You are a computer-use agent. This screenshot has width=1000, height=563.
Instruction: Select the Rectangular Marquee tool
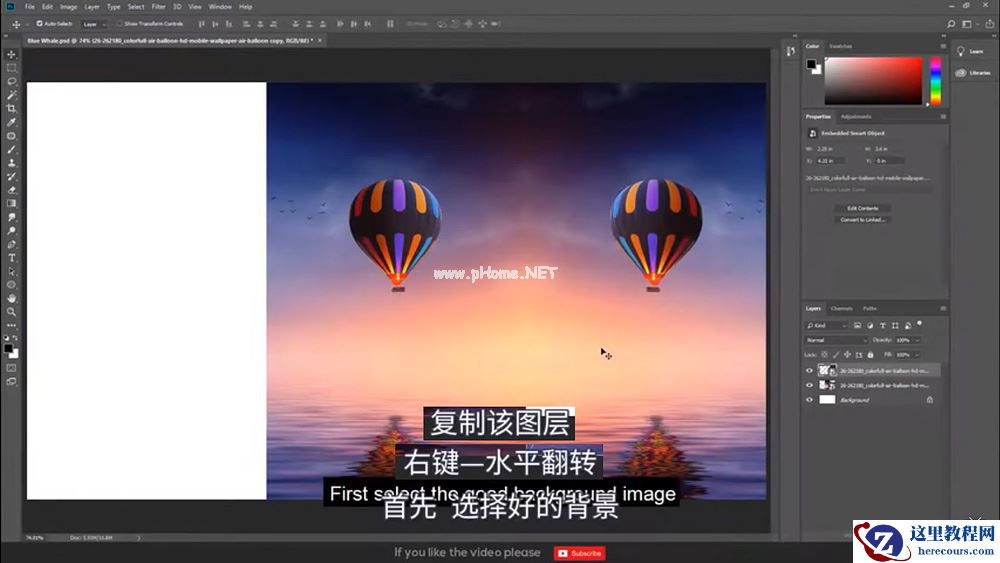(11, 68)
